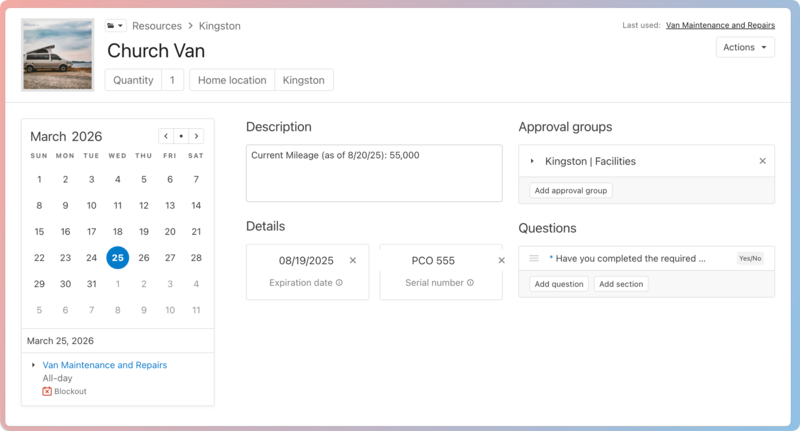Select March 9 on the calendar
The image size is (800, 431).
tap(65, 206)
